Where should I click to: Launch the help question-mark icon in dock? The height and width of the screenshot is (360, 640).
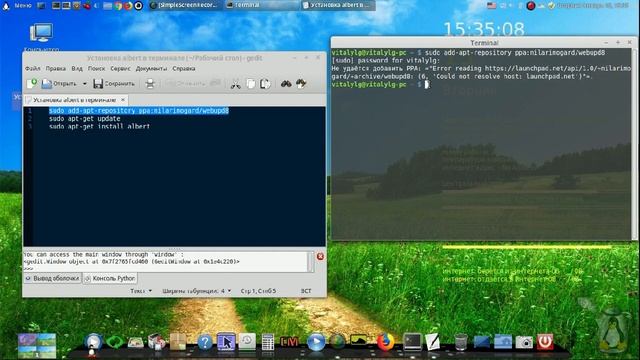tap(205, 342)
